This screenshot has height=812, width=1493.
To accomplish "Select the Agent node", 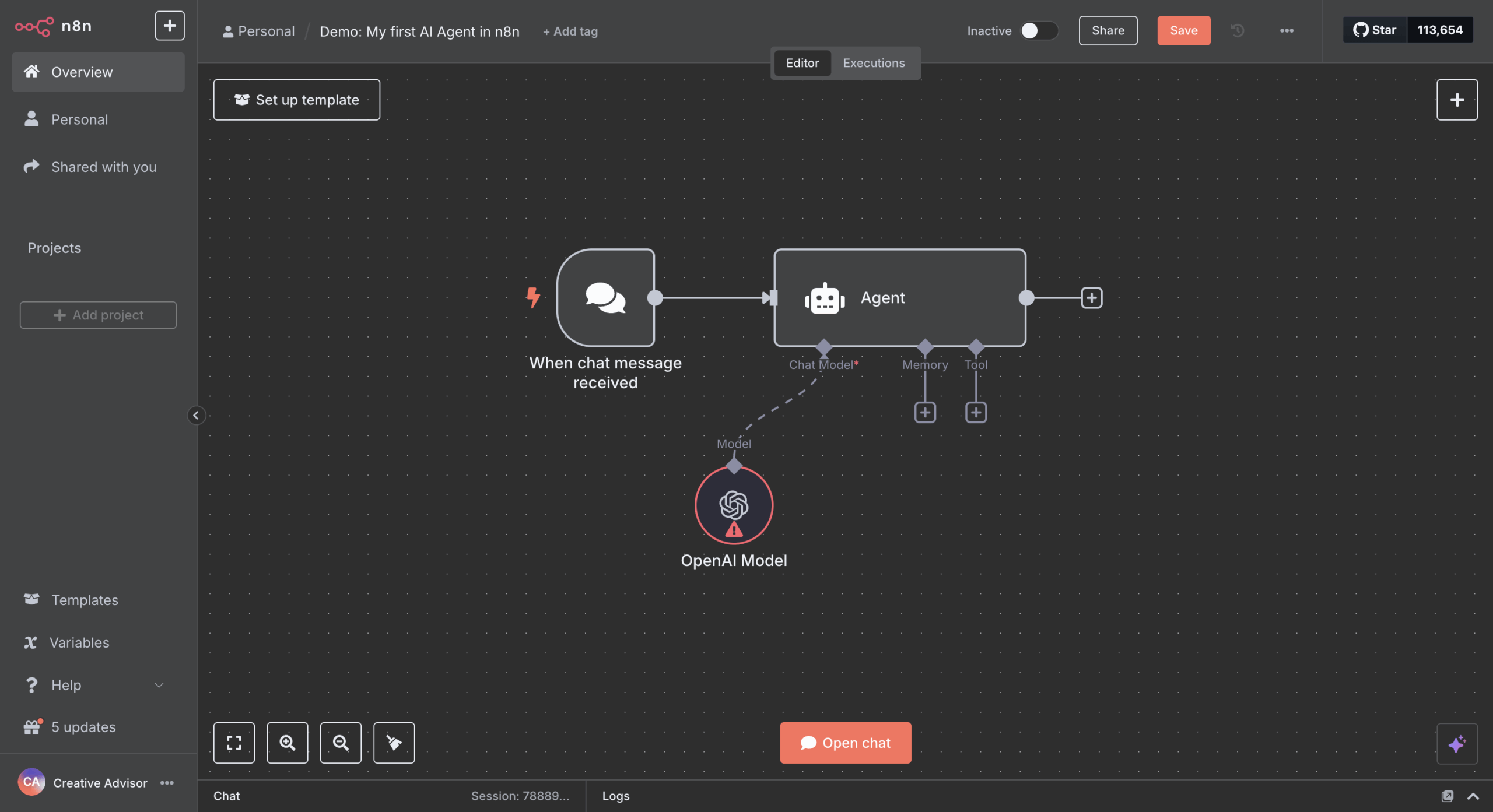I will 900,297.
